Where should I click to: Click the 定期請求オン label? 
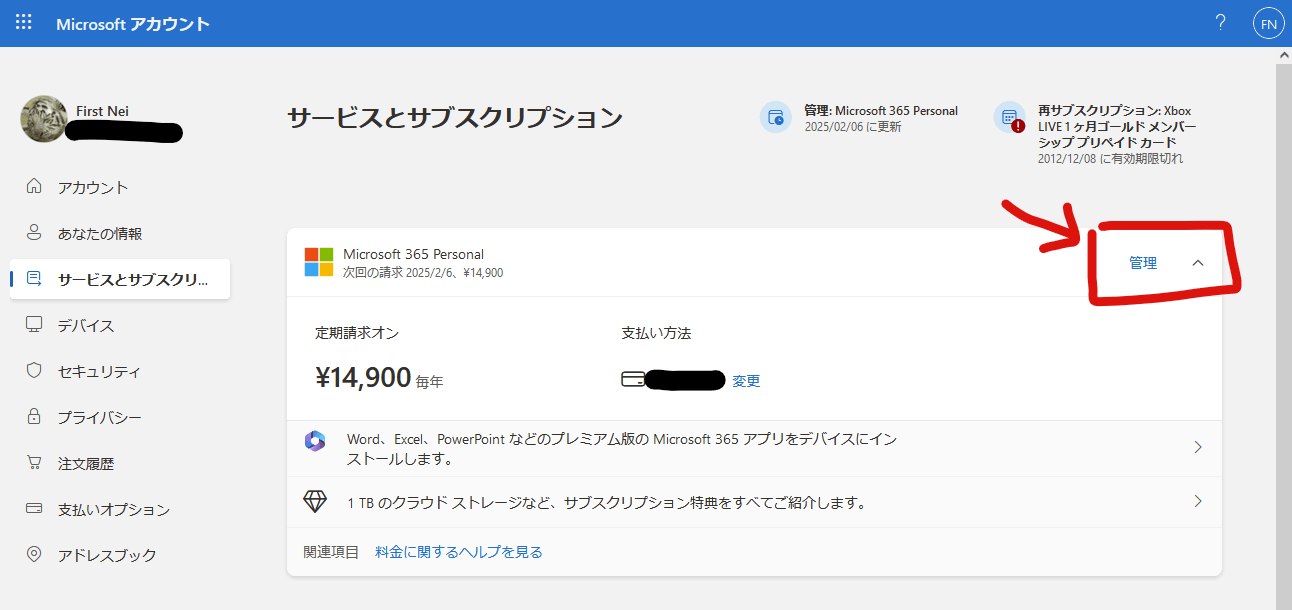click(357, 333)
